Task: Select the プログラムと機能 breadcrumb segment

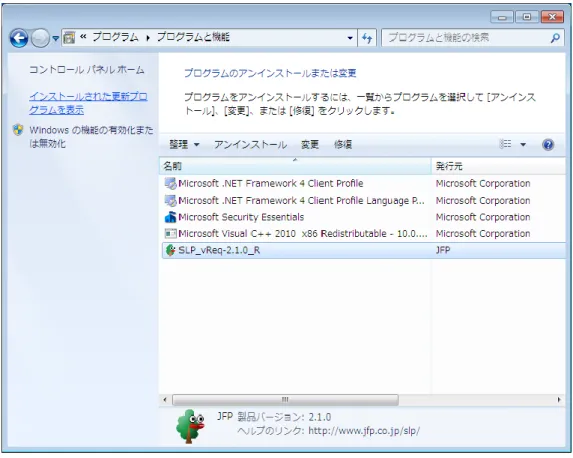Action: 193,37
